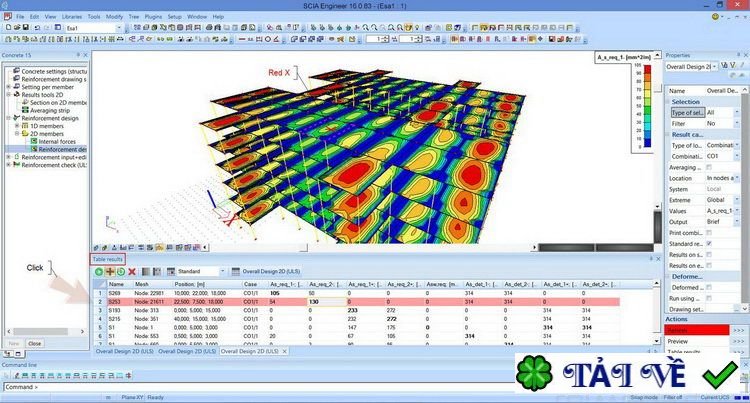
Task: Close the Concrete 15 panel
Action: click(x=86, y=55)
